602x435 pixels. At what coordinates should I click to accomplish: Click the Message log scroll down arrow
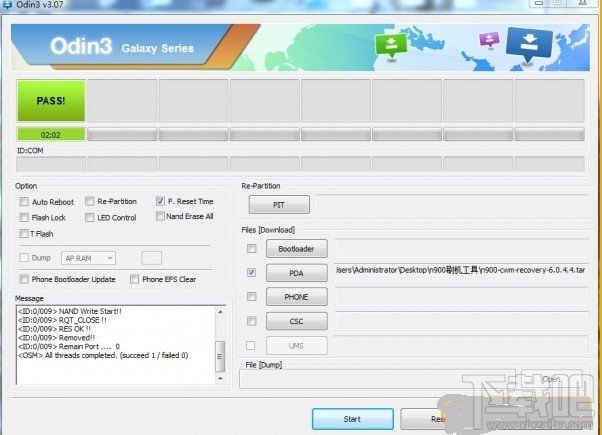[x=220, y=379]
